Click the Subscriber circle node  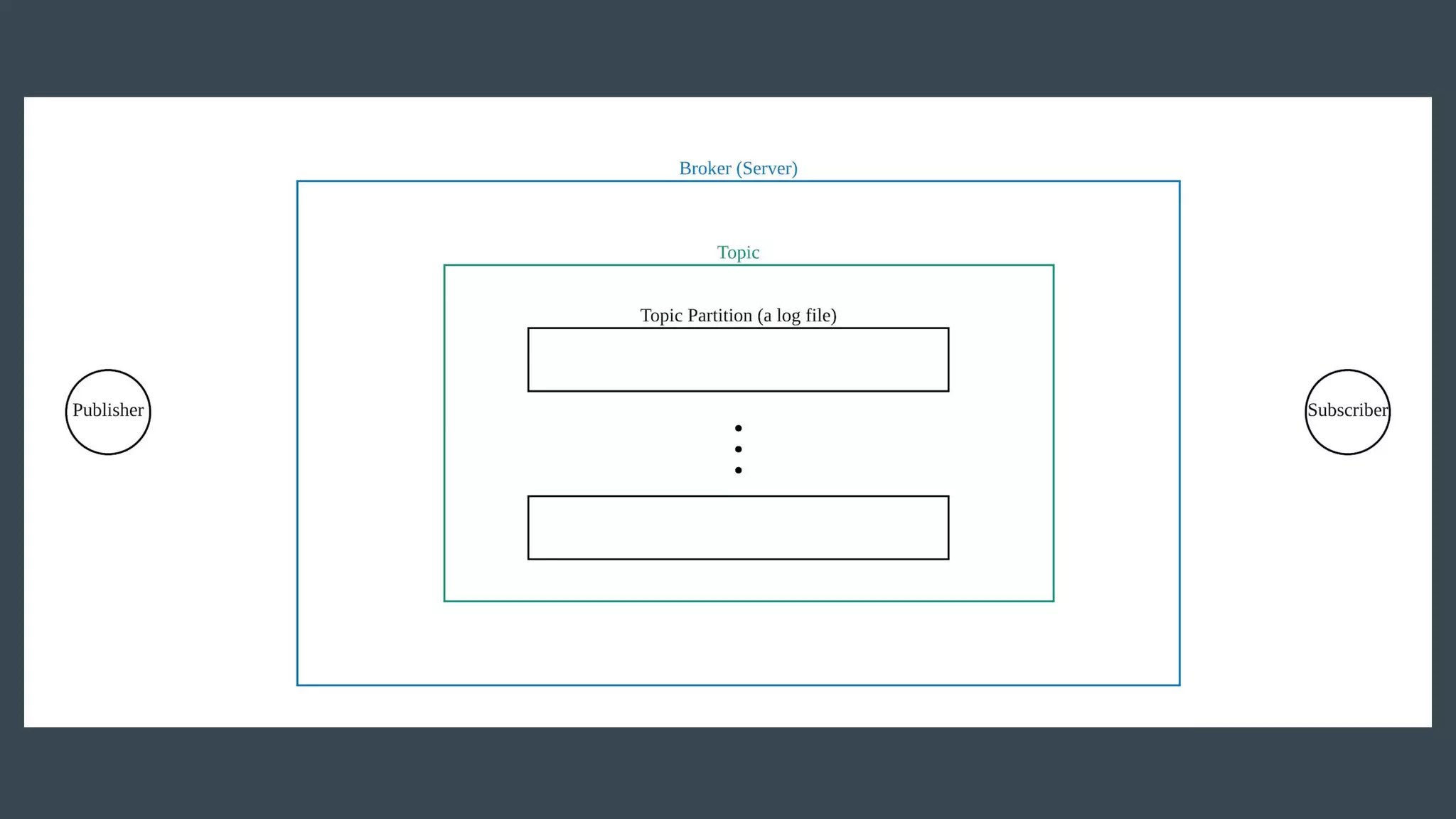coord(1347,412)
